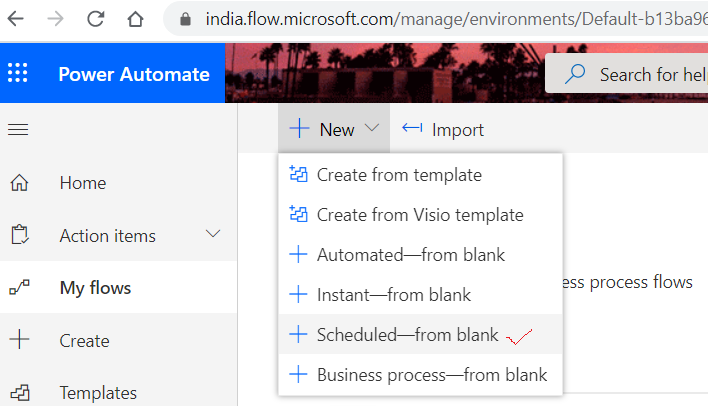Choose Create from Visio template
The width and height of the screenshot is (708, 406).
point(419,215)
